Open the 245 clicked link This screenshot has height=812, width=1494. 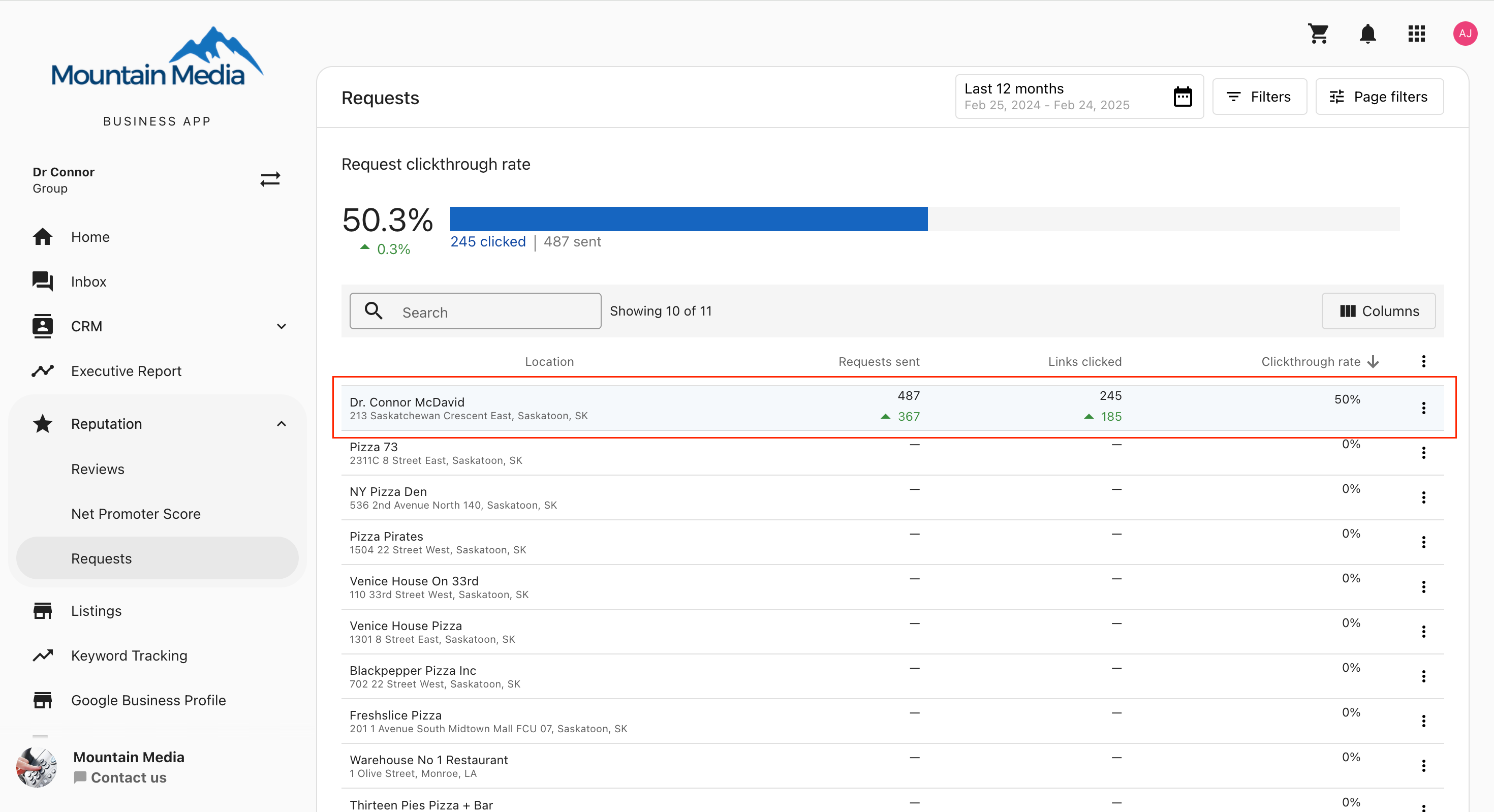[488, 241]
